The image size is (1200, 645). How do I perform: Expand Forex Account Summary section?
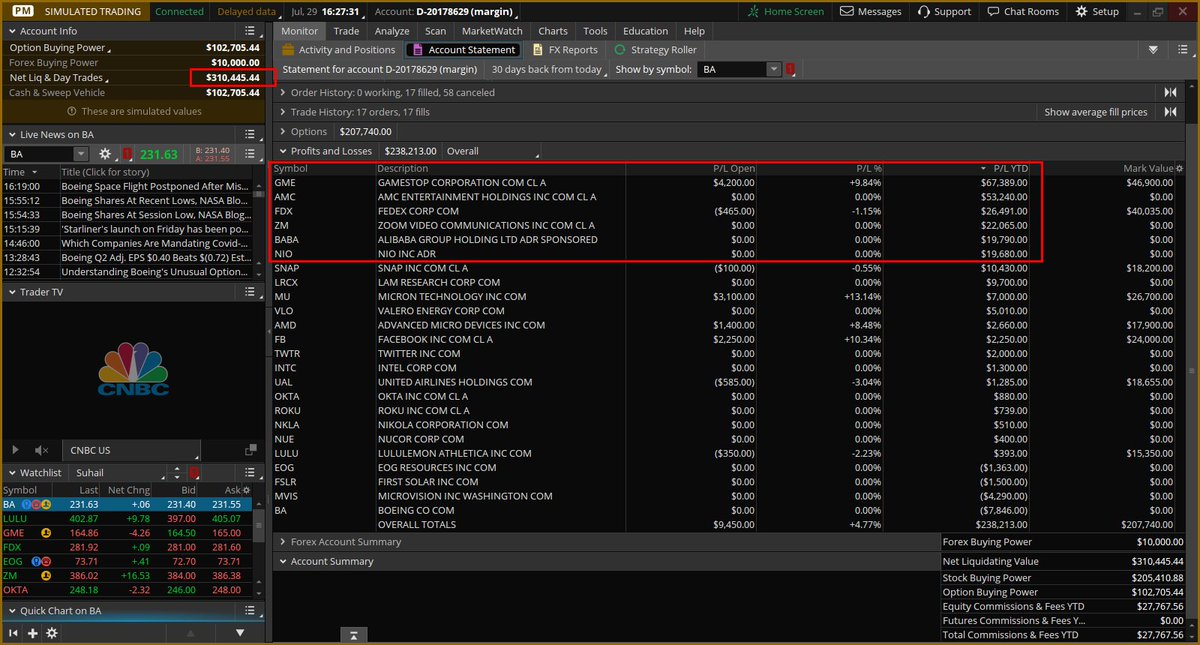coord(282,542)
